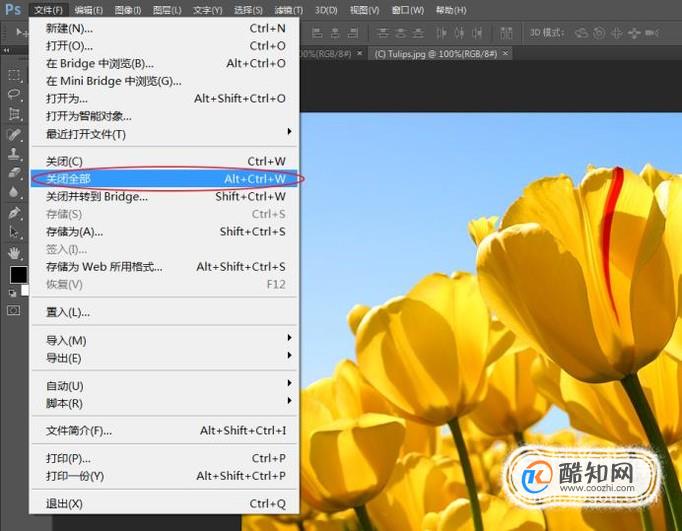Choose 退出(X) to quit Photoshop
The height and width of the screenshot is (531, 682).
(x=164, y=504)
